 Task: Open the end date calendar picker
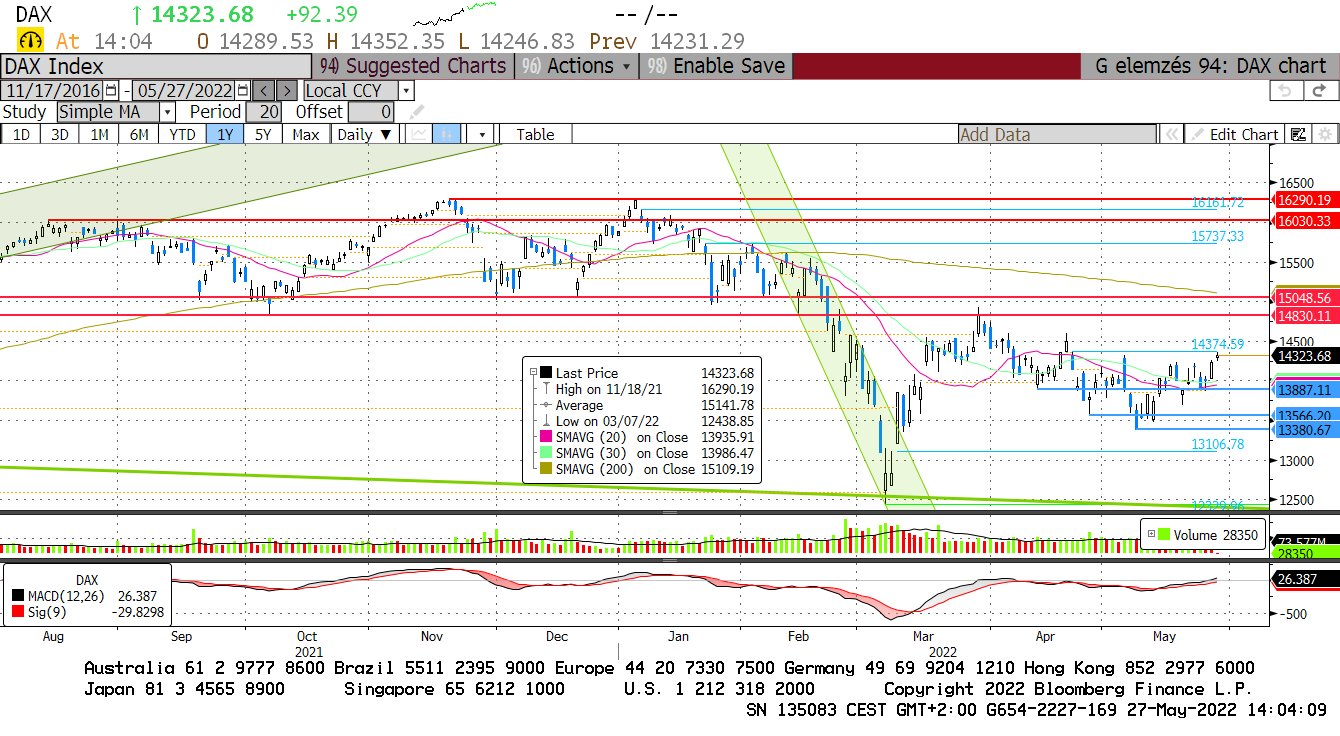pyautogui.click(x=243, y=90)
